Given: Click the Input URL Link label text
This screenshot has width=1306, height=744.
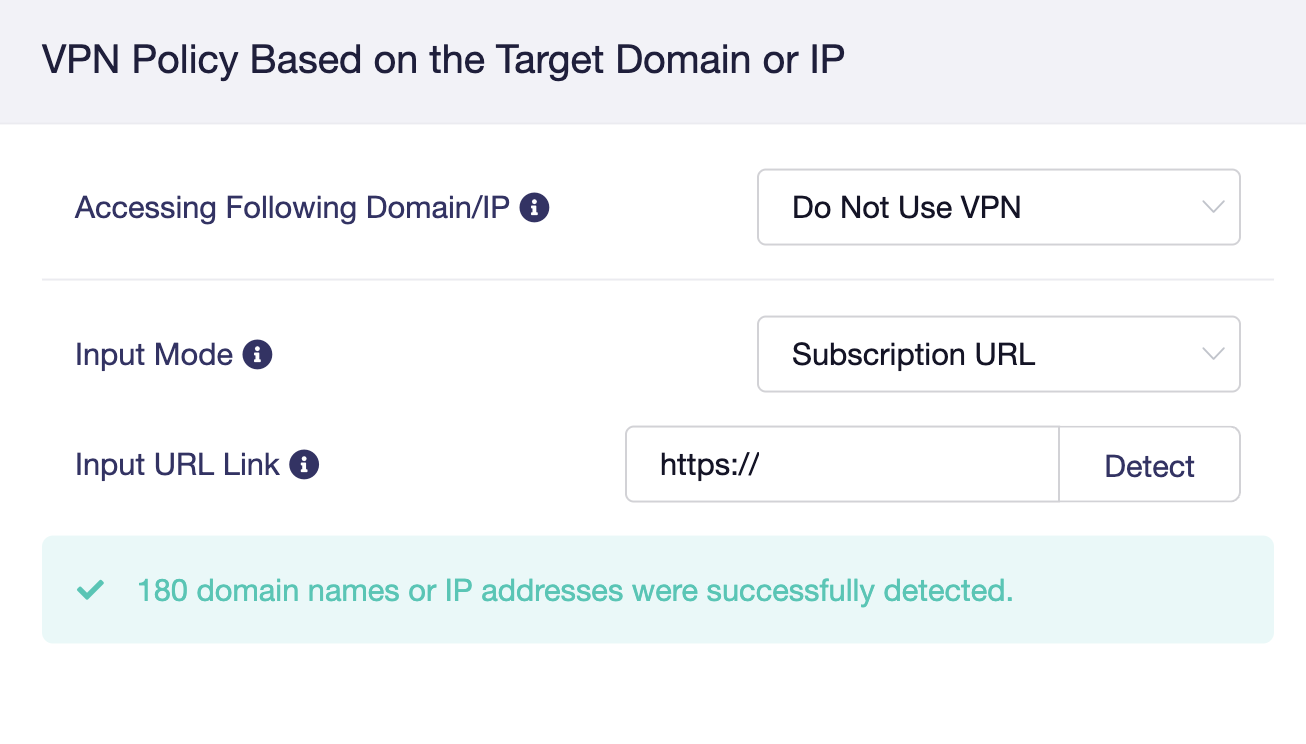Looking at the screenshot, I should 177,465.
